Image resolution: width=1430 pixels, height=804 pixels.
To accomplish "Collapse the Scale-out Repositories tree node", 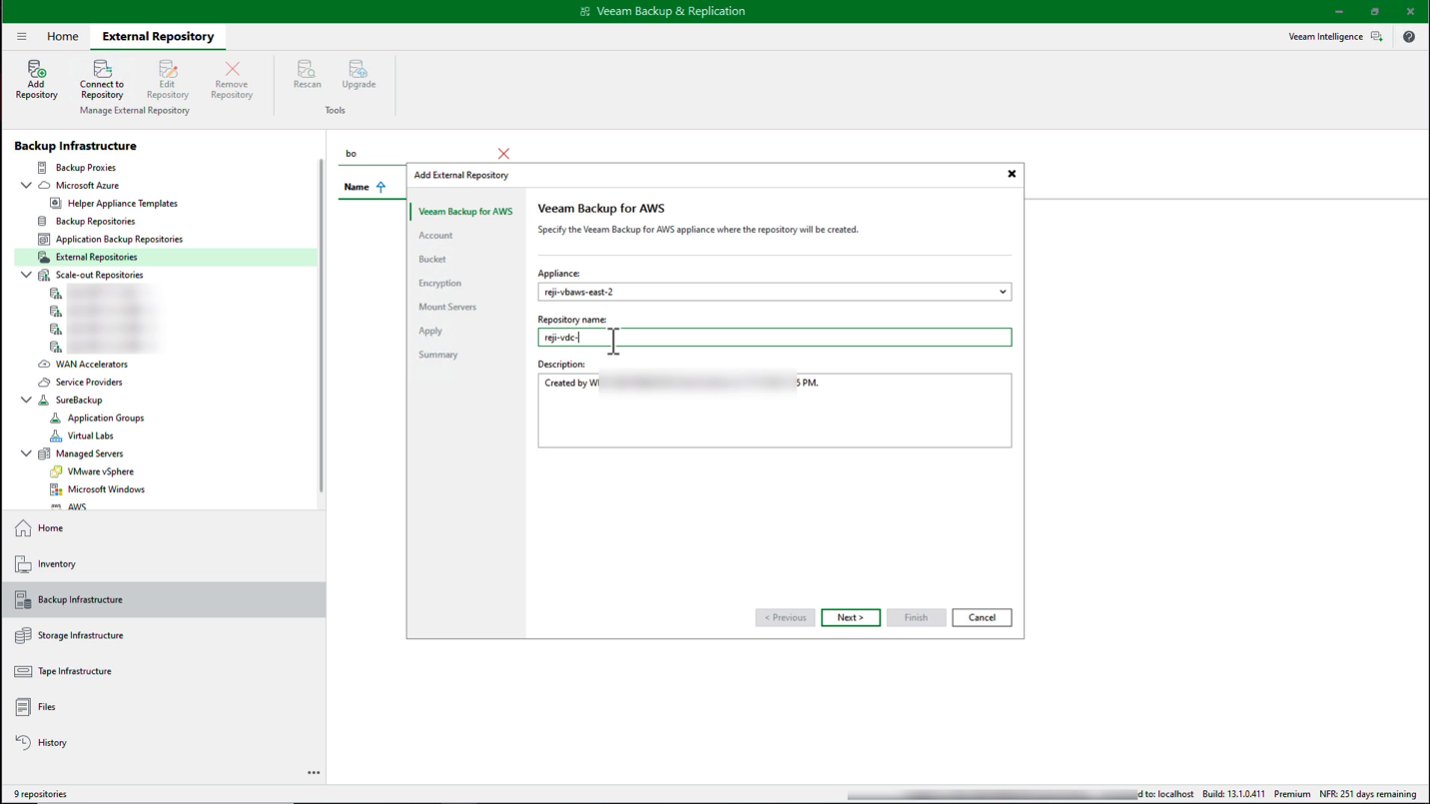I will pos(26,275).
